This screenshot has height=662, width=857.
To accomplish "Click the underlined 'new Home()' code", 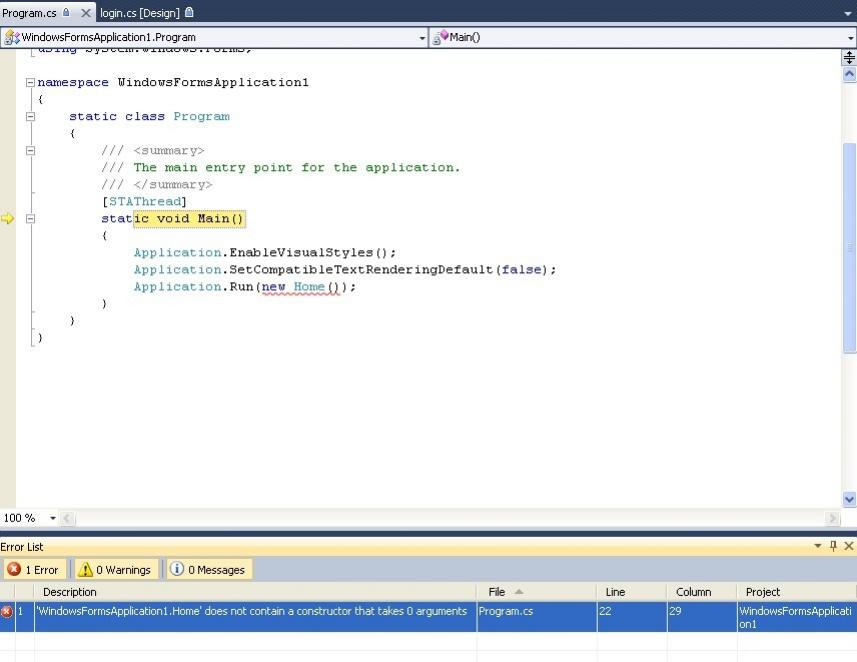I will pos(301,287).
